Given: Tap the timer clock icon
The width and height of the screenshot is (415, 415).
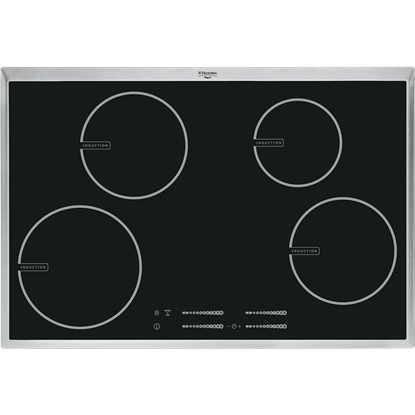Looking at the screenshot, I should (234, 326).
